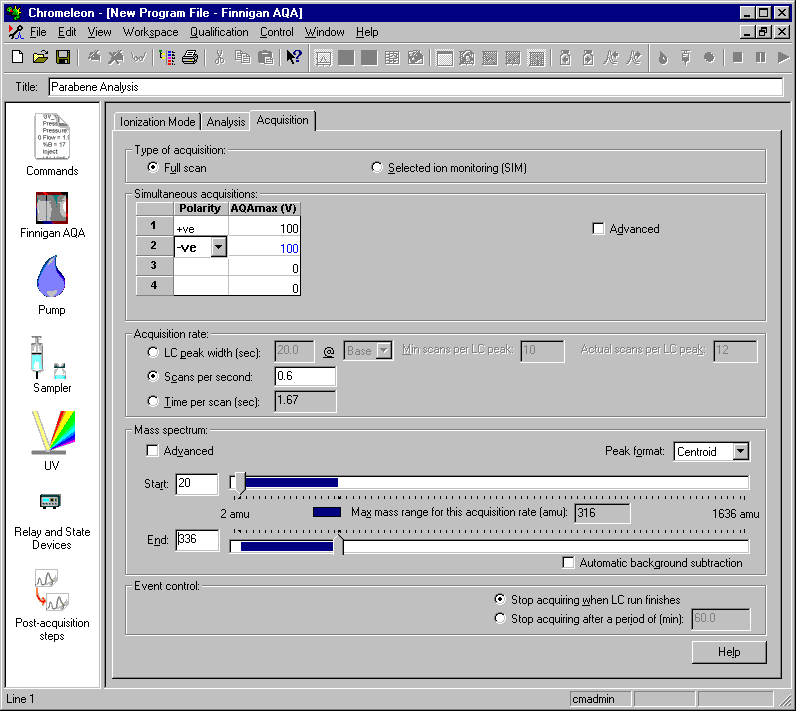Screen dimensions: 796x711
Task: Click the Start mass value field
Action: 197,483
